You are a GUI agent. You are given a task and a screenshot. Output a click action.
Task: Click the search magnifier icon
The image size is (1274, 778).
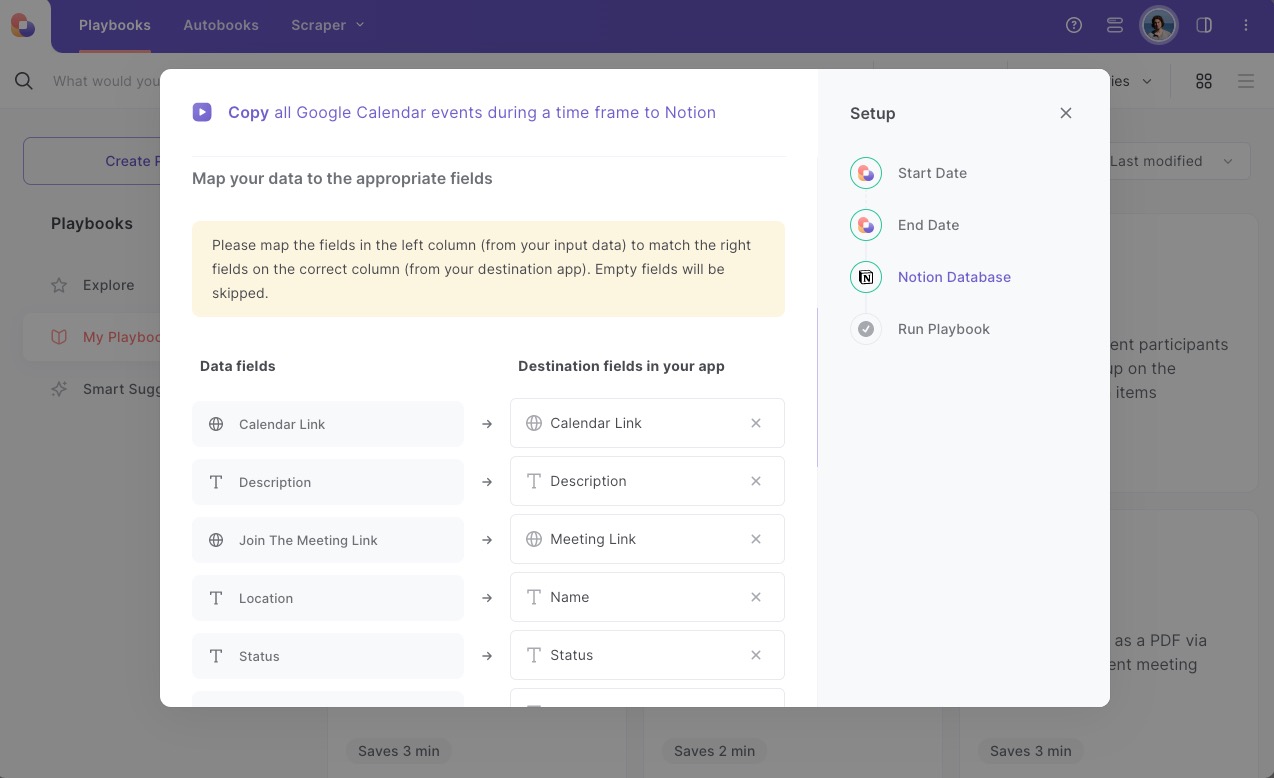tap(24, 81)
